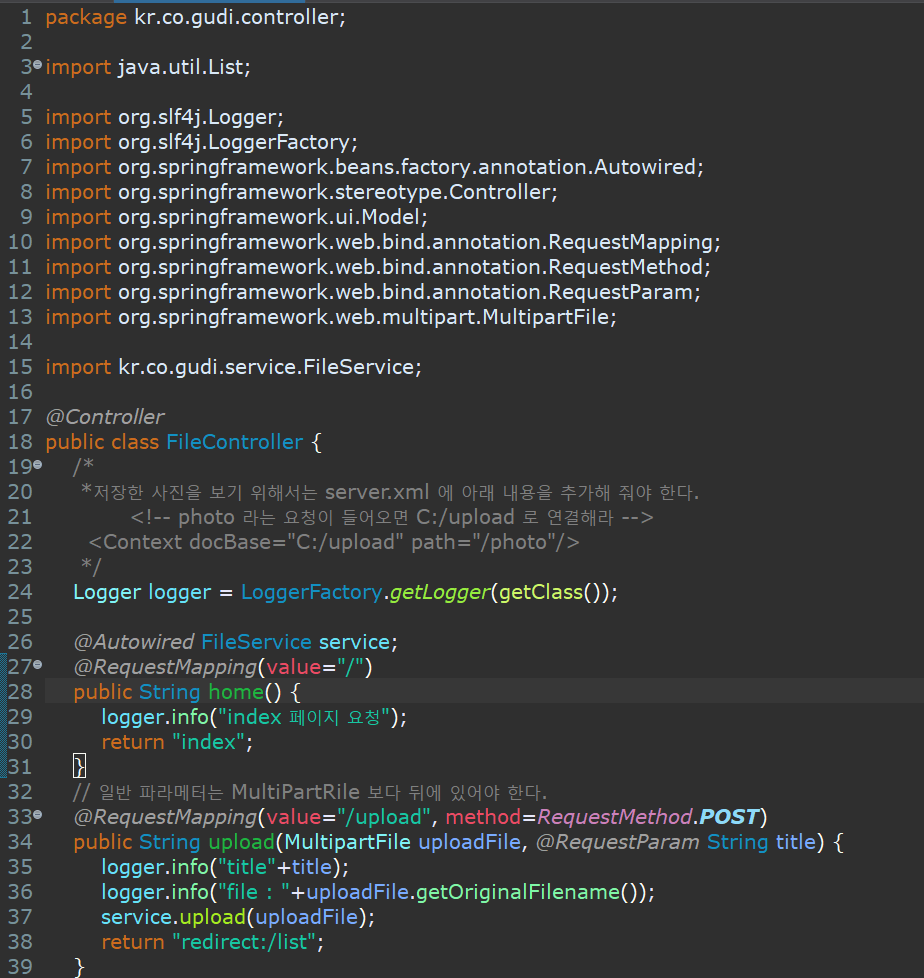Collapse the block comment at line 19
The width and height of the screenshot is (924, 978).
37,464
